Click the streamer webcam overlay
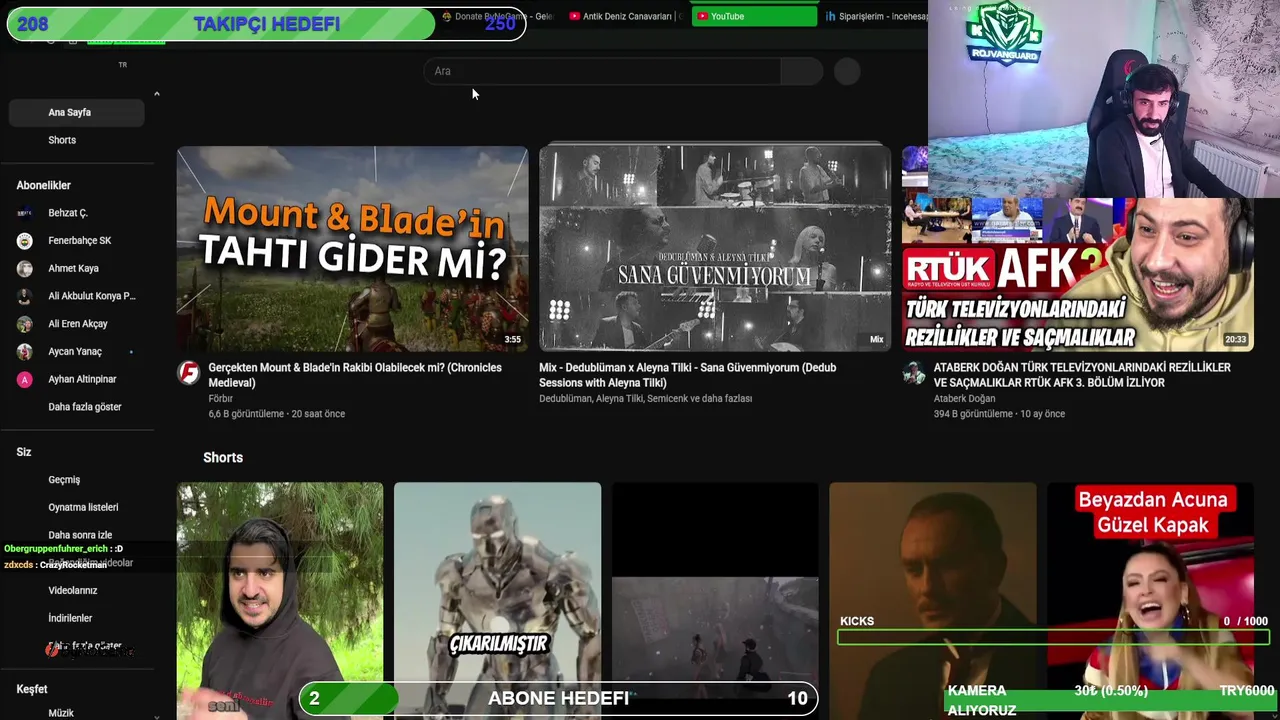The width and height of the screenshot is (1280, 720). [x=1104, y=98]
